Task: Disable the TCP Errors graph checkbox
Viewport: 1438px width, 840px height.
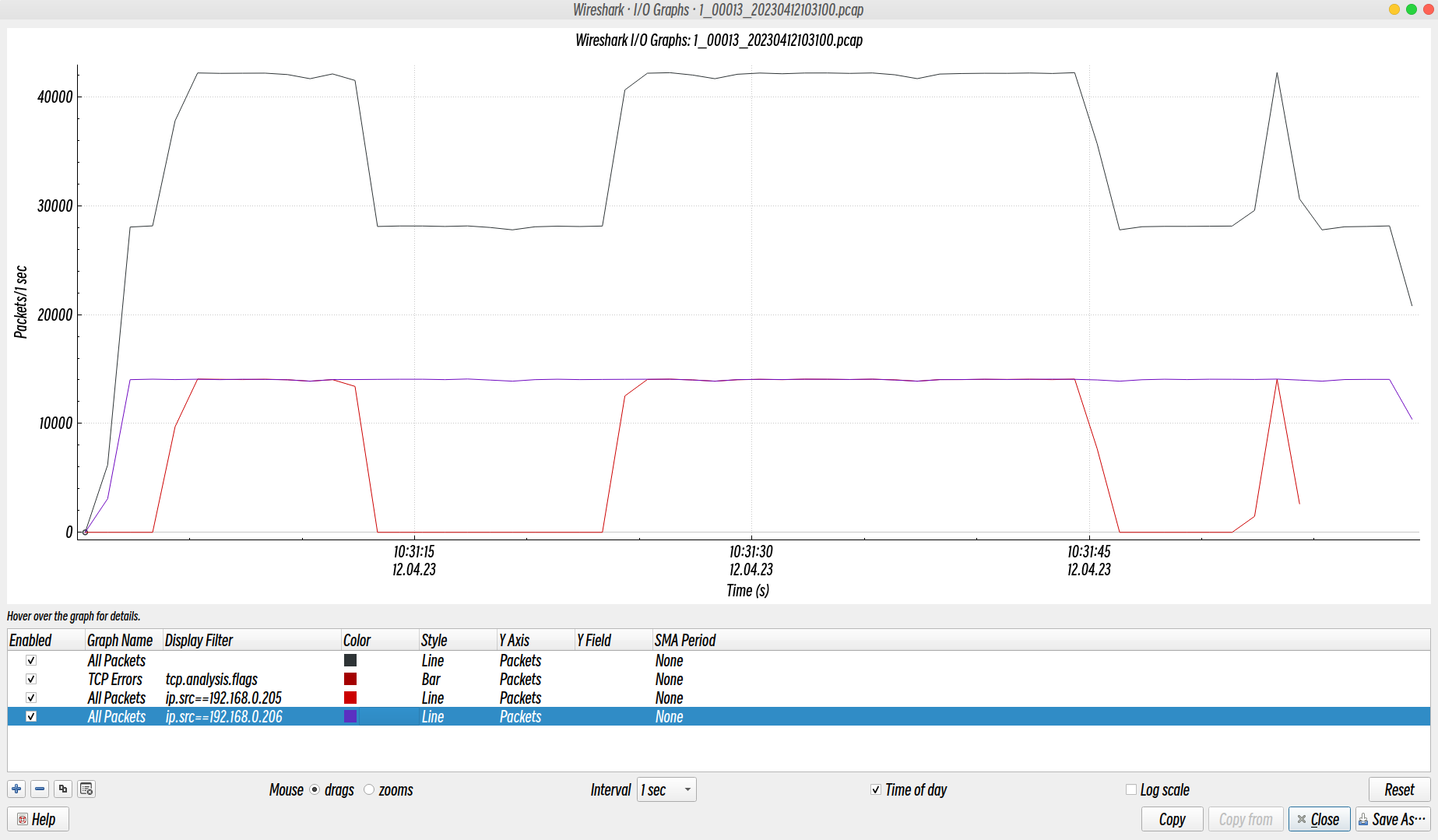Action: (31, 679)
